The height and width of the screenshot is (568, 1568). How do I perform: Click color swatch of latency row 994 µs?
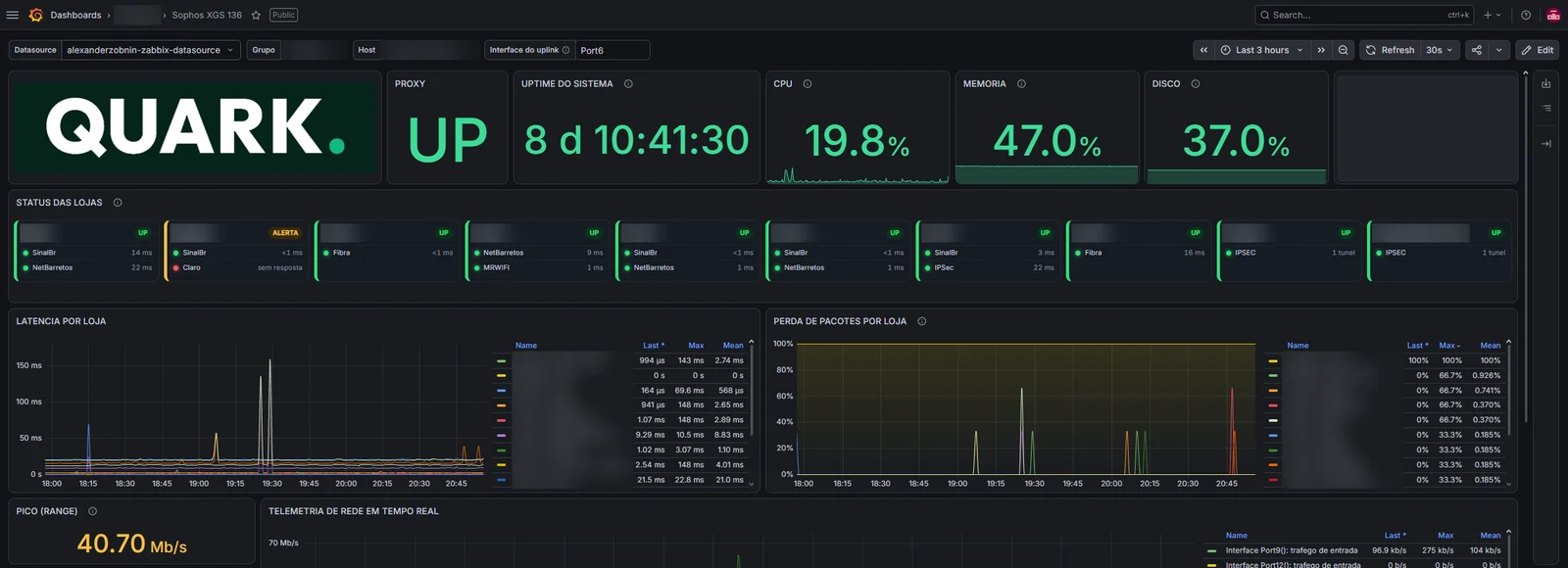click(x=501, y=360)
